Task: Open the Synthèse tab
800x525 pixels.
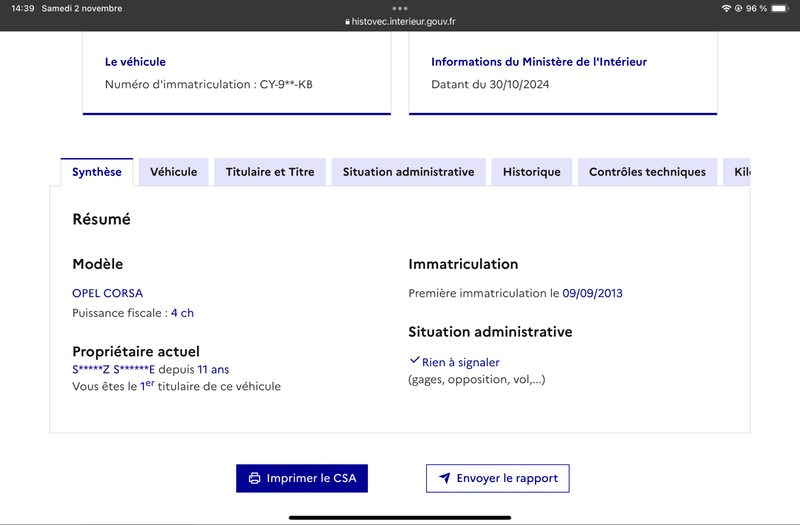Action: coord(96,172)
